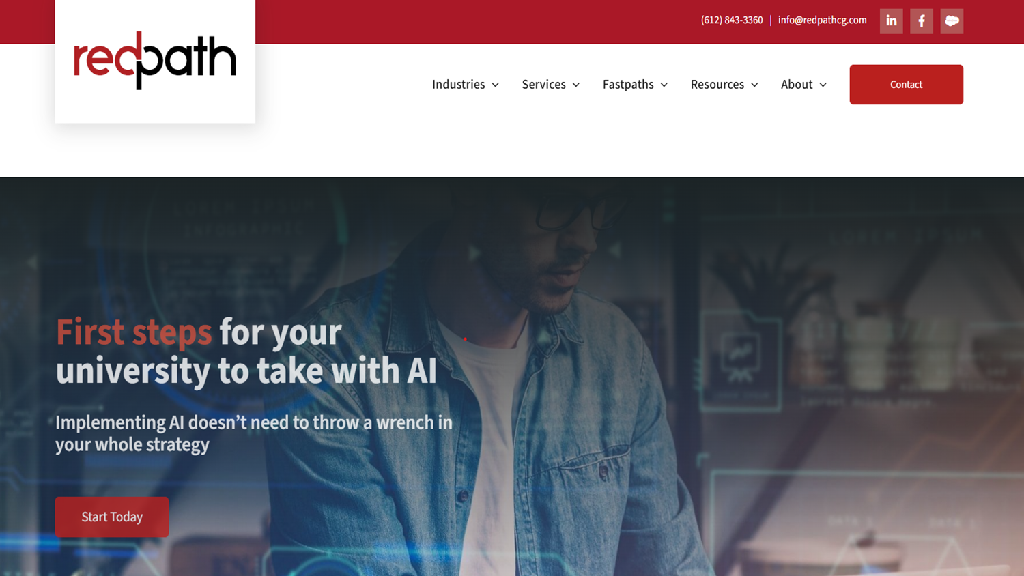Click the Start Today button

112,517
